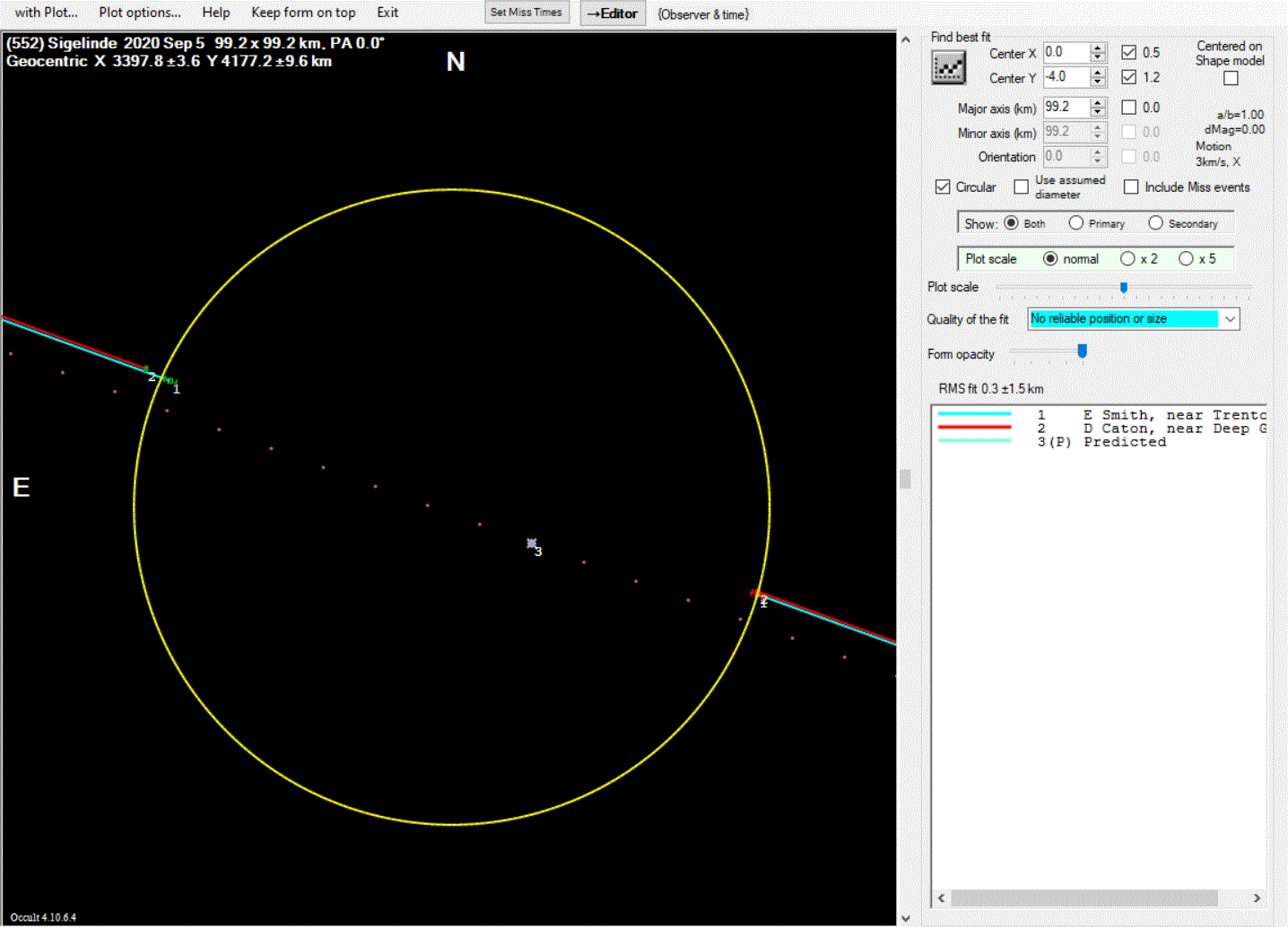Select x 5 plot scale
This screenshot has width=1288, height=927.
(1186, 258)
